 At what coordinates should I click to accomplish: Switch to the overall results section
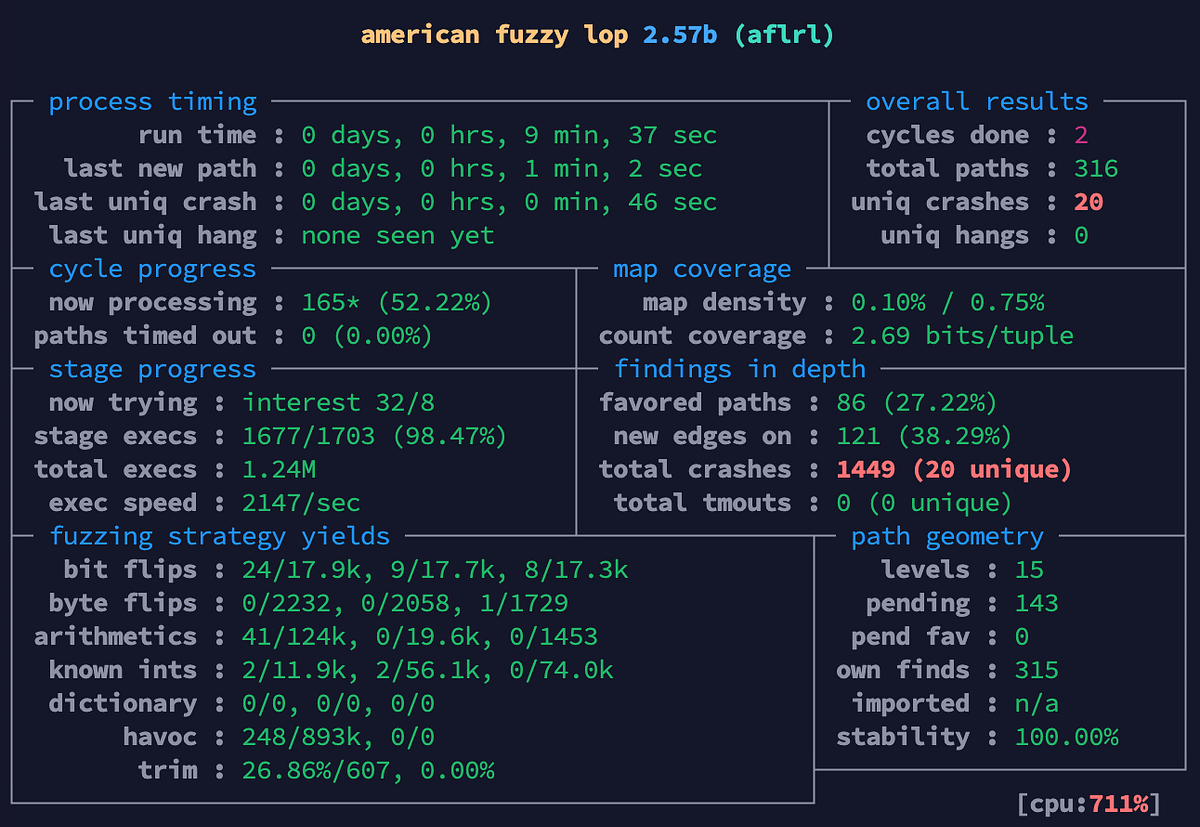977,101
